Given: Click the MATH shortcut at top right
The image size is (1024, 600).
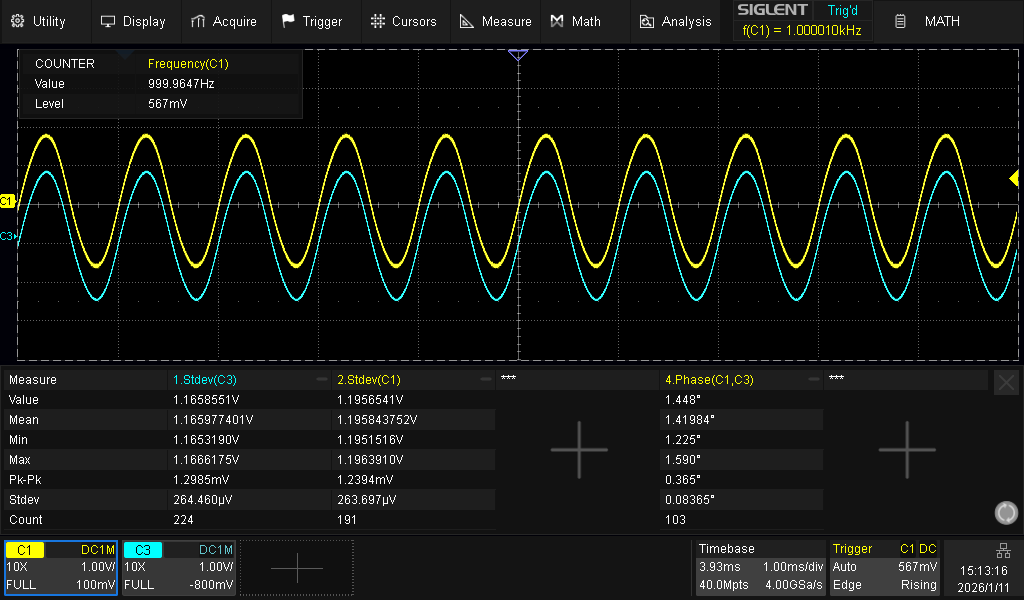Looking at the screenshot, I should pyautogui.click(x=929, y=21).
